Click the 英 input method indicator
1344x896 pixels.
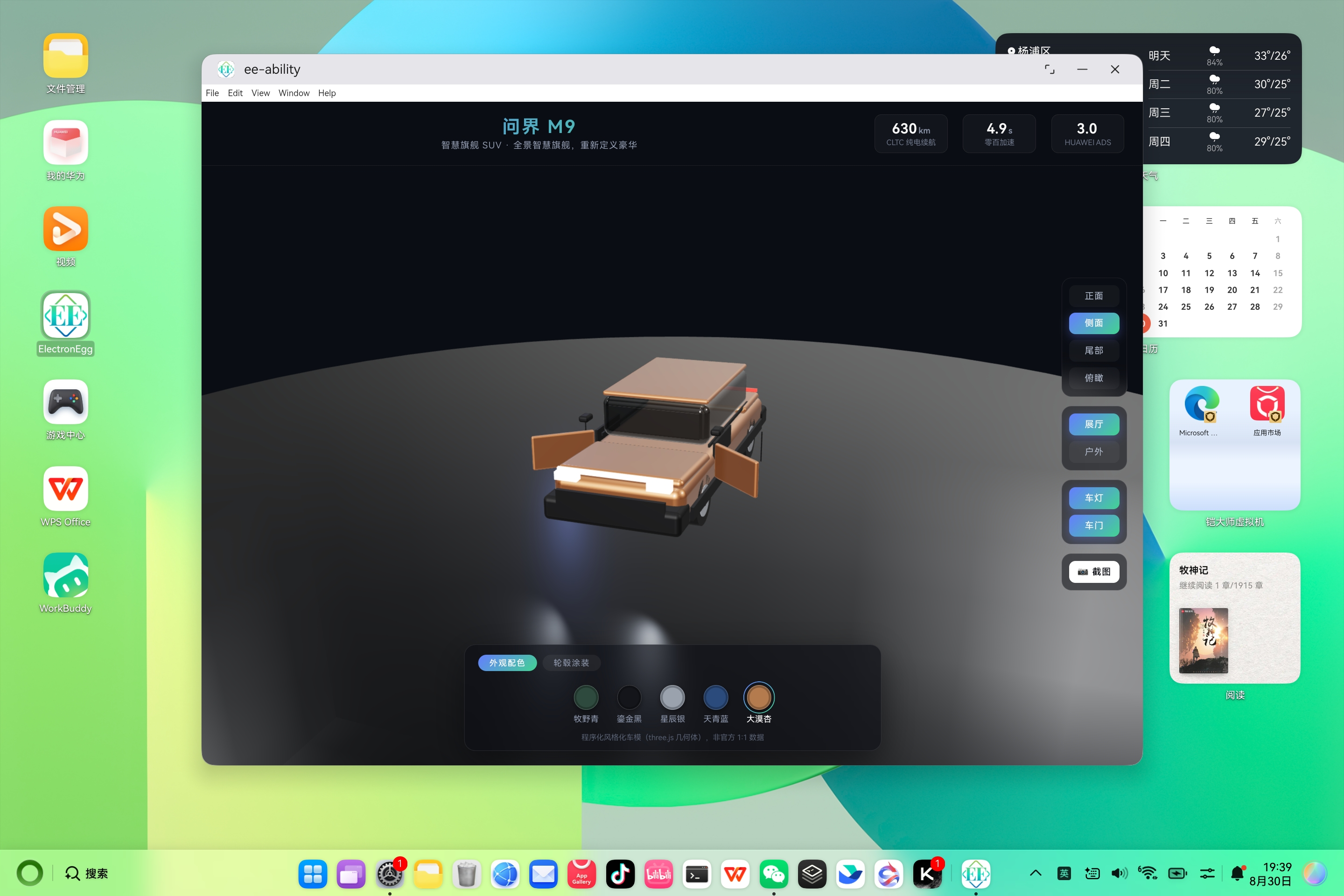click(x=1064, y=873)
